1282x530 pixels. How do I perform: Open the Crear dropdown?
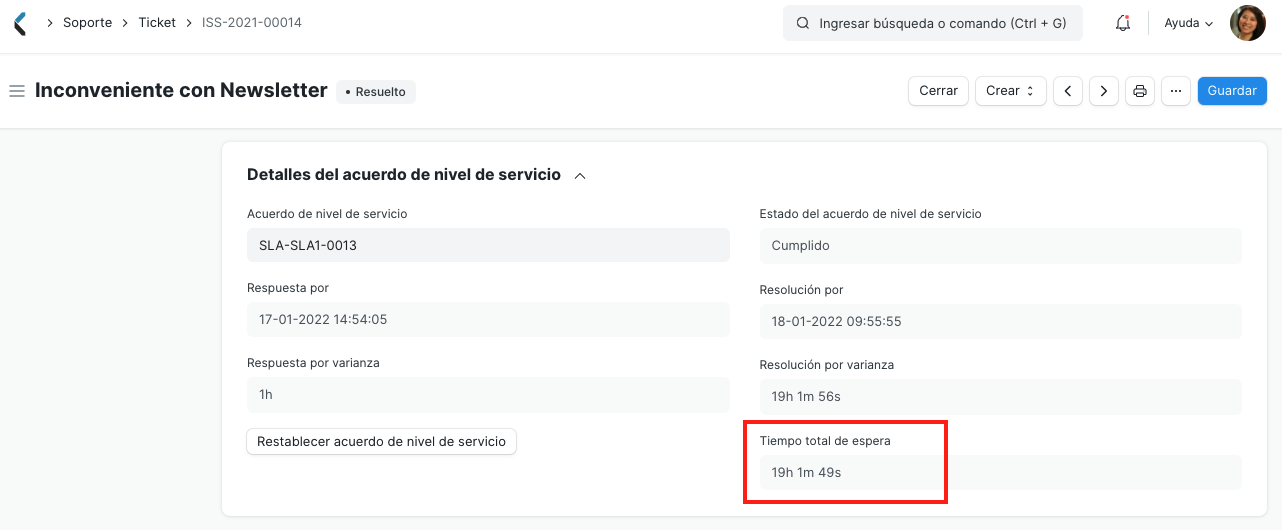click(x=1010, y=91)
